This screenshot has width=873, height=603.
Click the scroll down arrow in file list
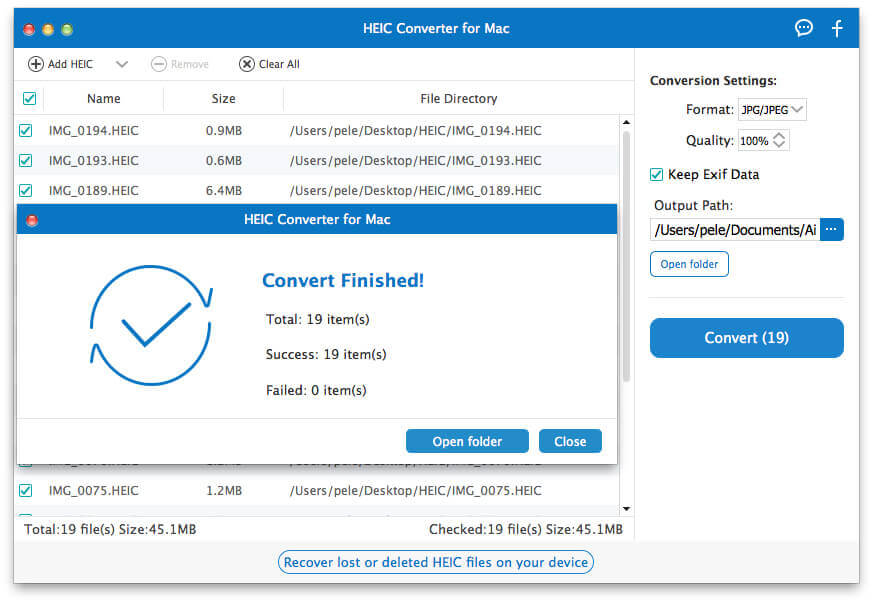click(626, 509)
